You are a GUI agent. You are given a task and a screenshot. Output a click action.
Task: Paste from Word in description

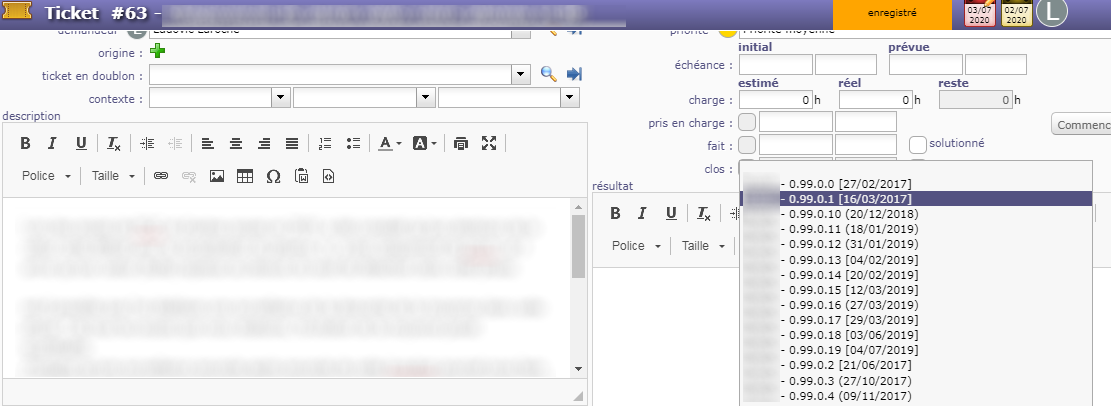coord(301,176)
